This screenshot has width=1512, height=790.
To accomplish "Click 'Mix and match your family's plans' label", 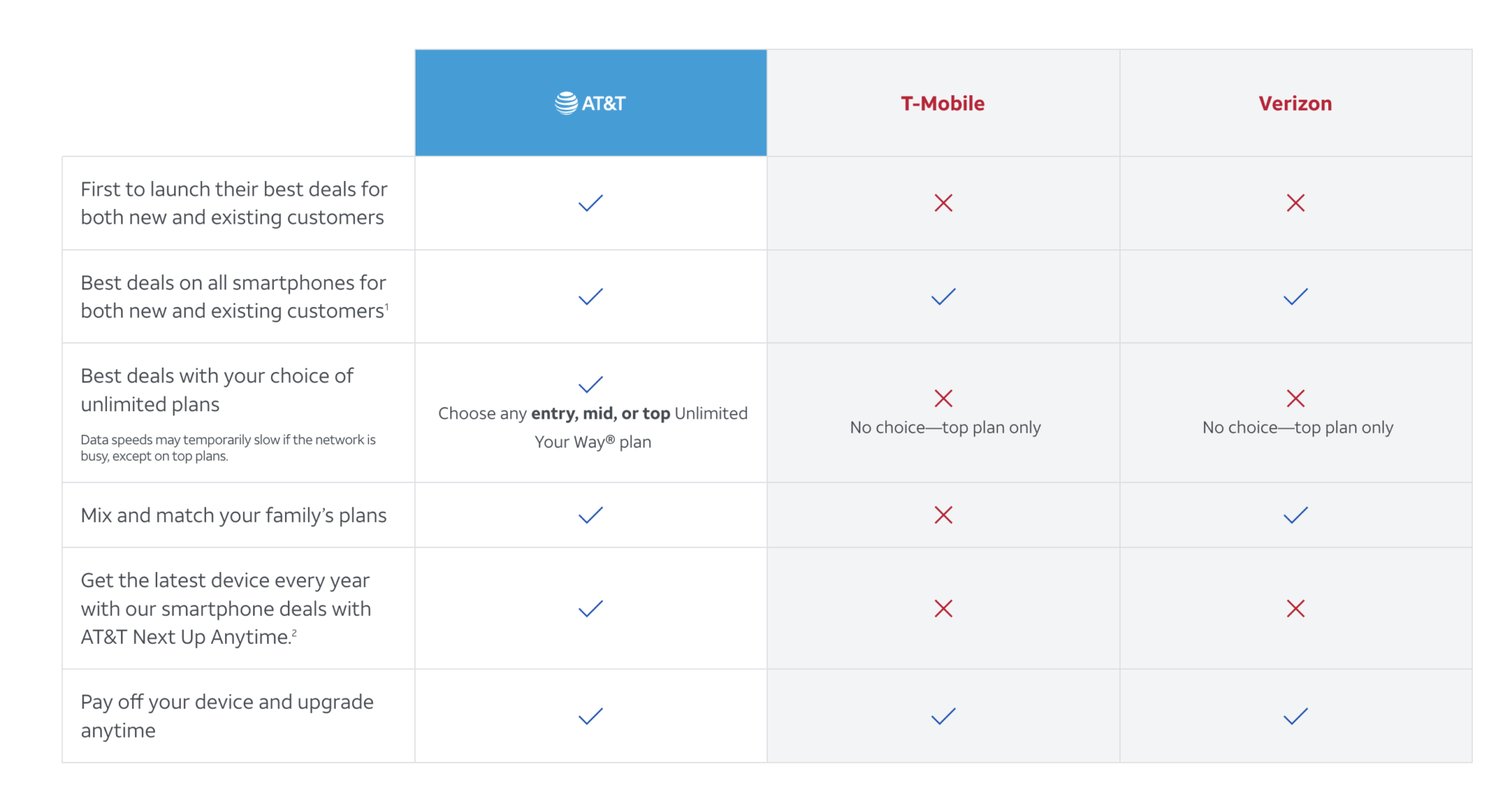I will [x=233, y=515].
